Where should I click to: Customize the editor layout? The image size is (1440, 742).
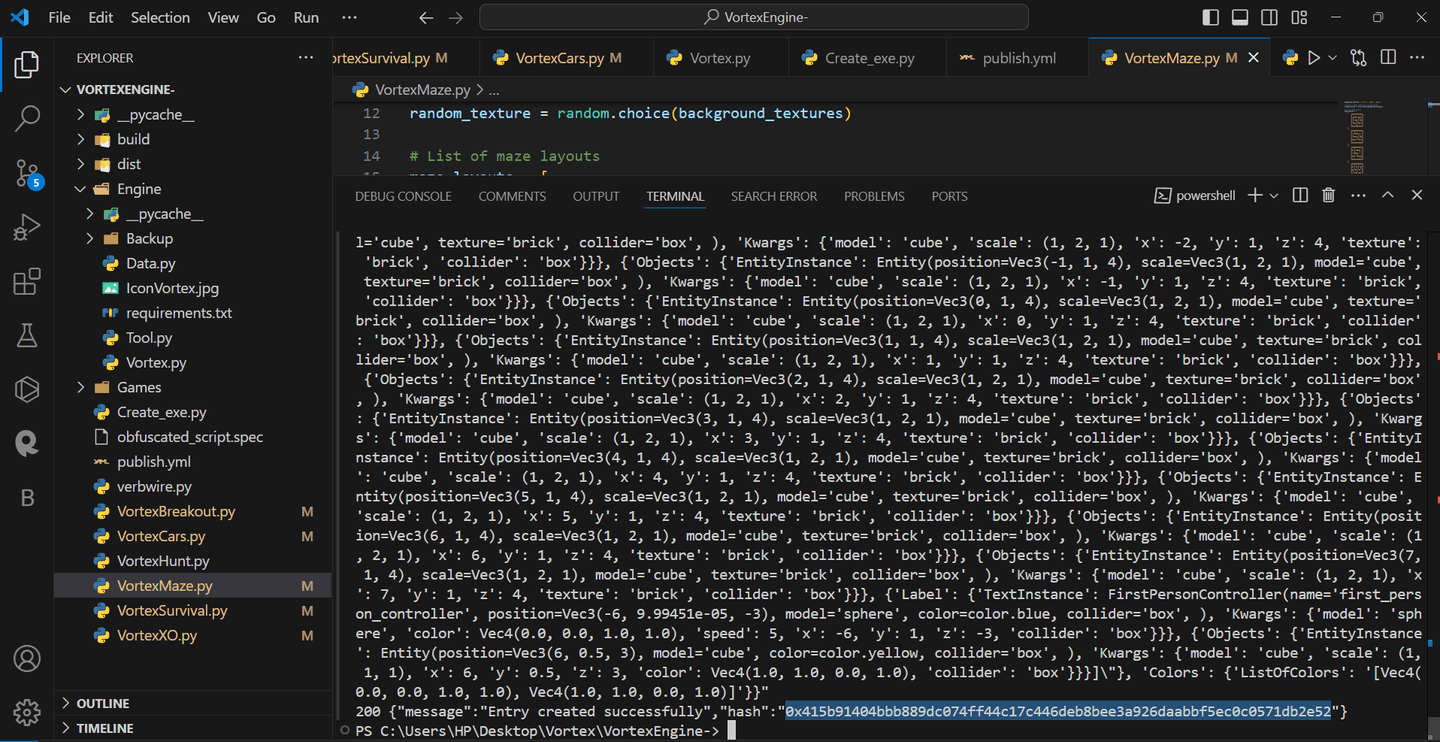[x=1299, y=18]
